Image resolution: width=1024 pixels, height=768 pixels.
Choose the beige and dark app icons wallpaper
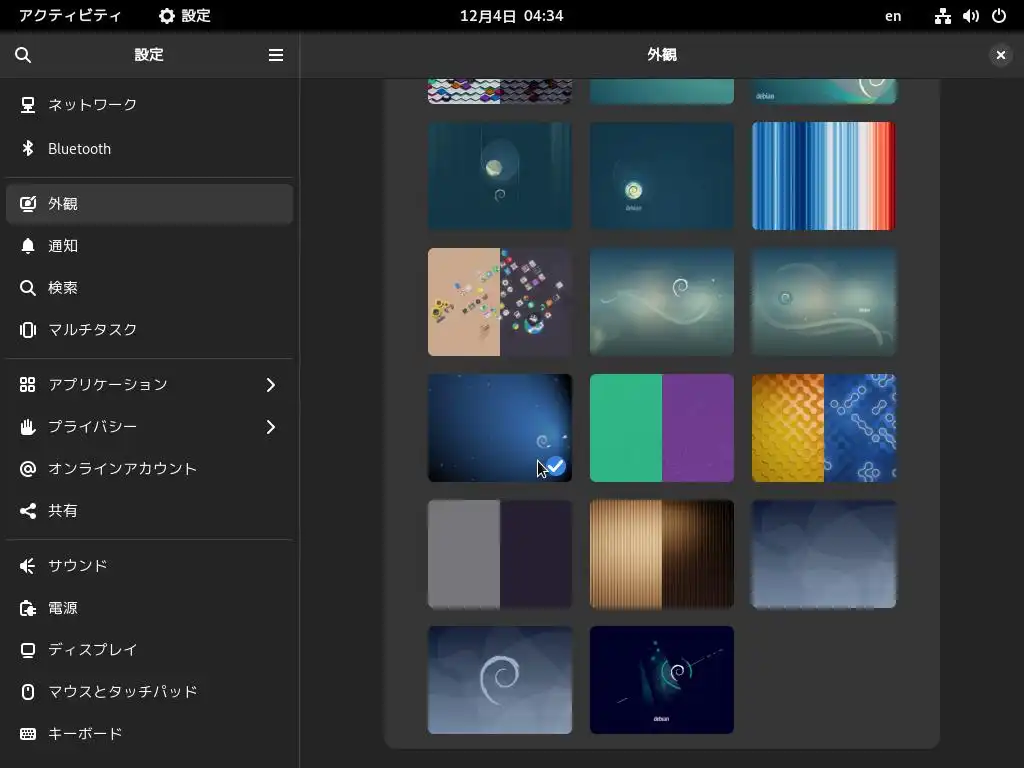coord(500,302)
